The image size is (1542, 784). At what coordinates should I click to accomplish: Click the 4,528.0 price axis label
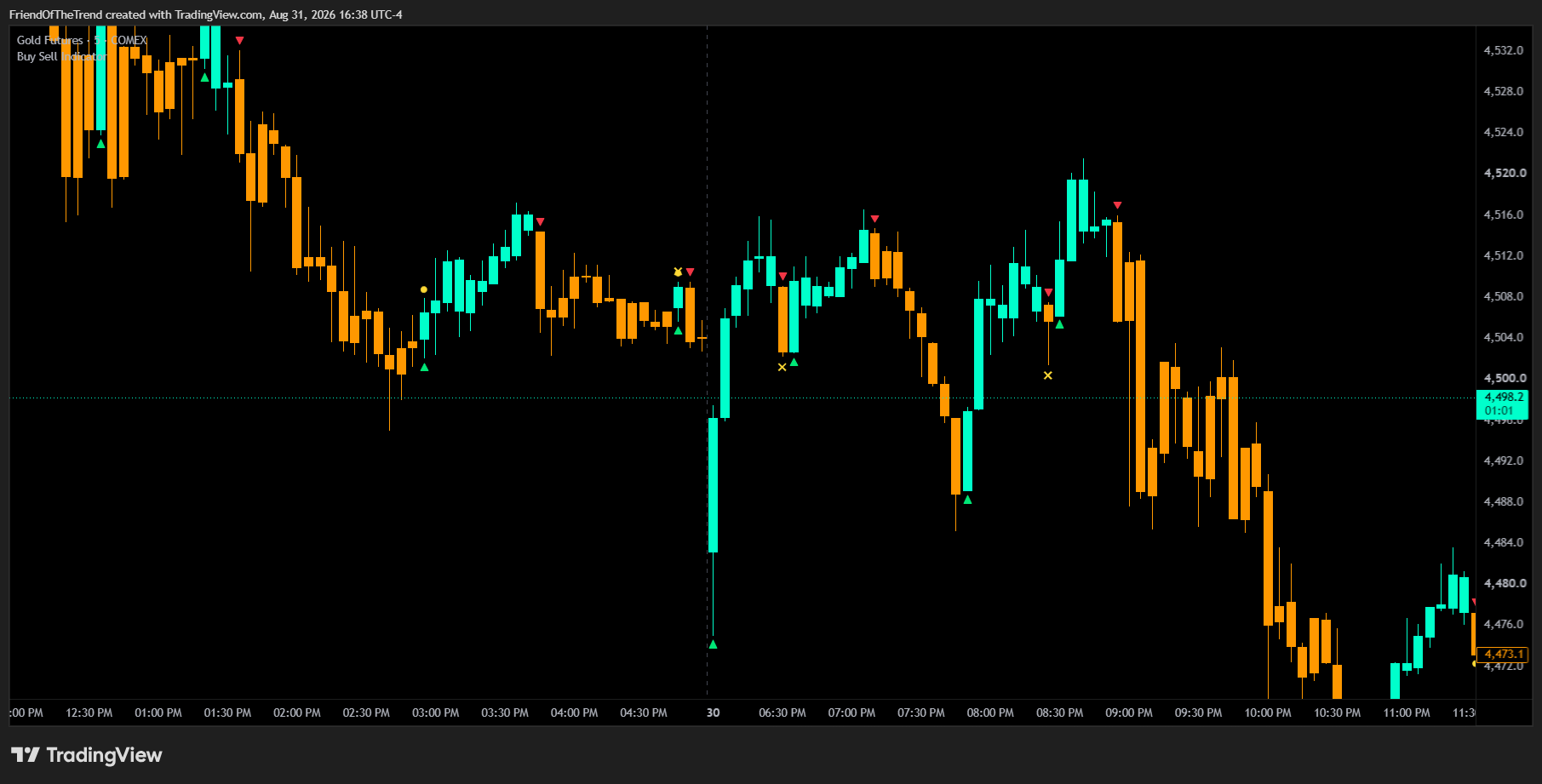point(1504,91)
